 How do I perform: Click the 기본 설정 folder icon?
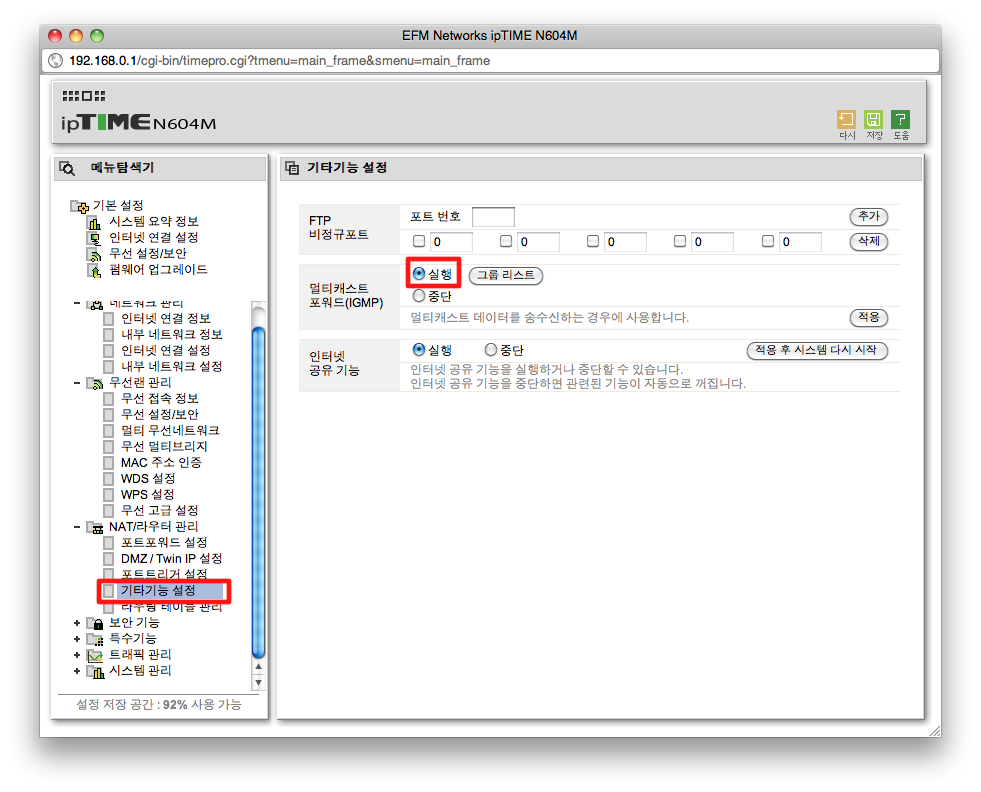click(x=79, y=206)
